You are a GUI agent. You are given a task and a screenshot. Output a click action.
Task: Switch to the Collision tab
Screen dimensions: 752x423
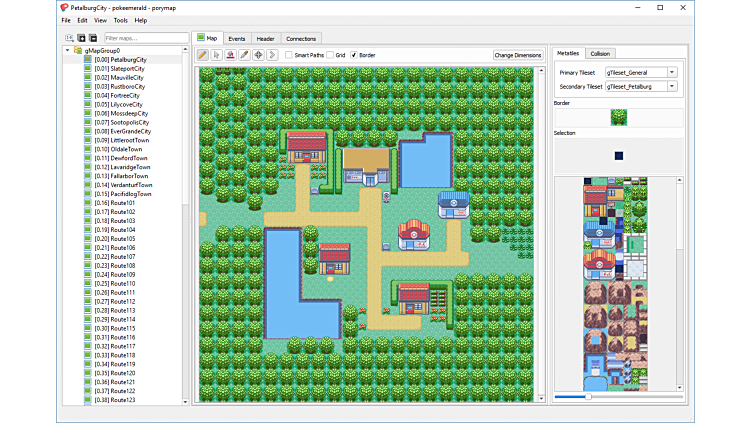point(600,53)
